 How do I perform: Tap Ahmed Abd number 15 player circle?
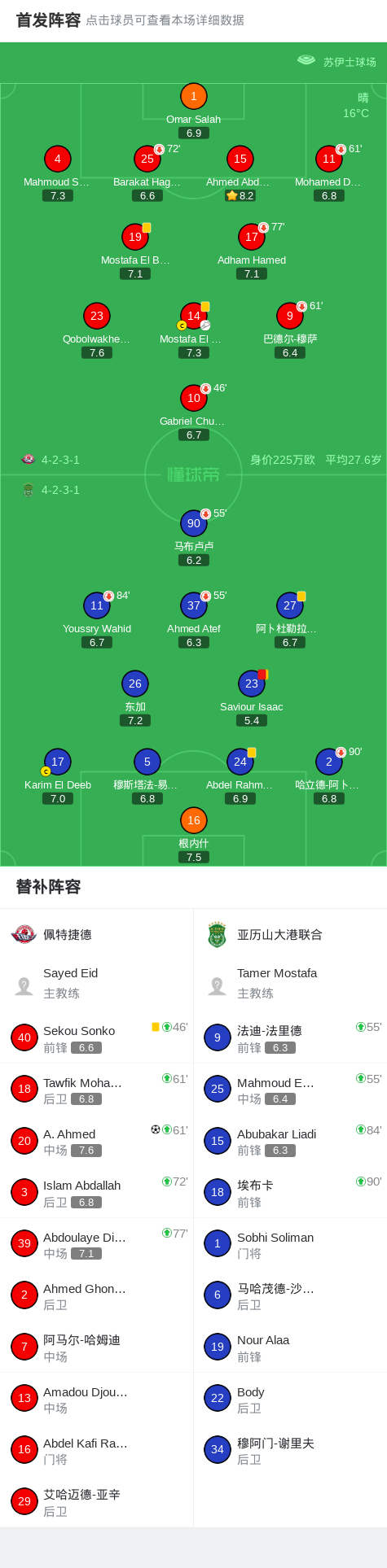click(x=240, y=159)
